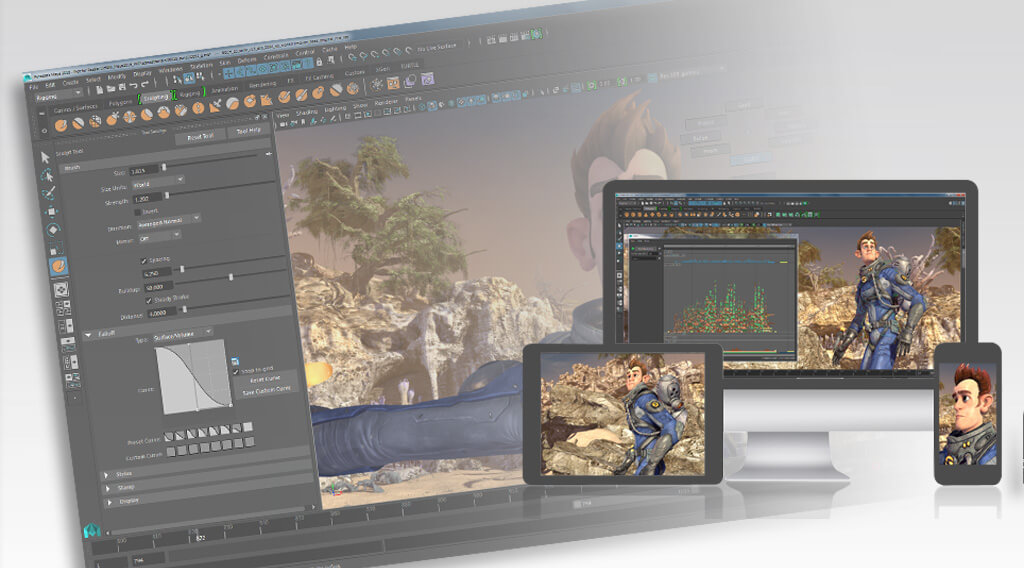Image resolution: width=1024 pixels, height=568 pixels.
Task: Pick the Scale tool in toolbox
Action: [x=56, y=248]
